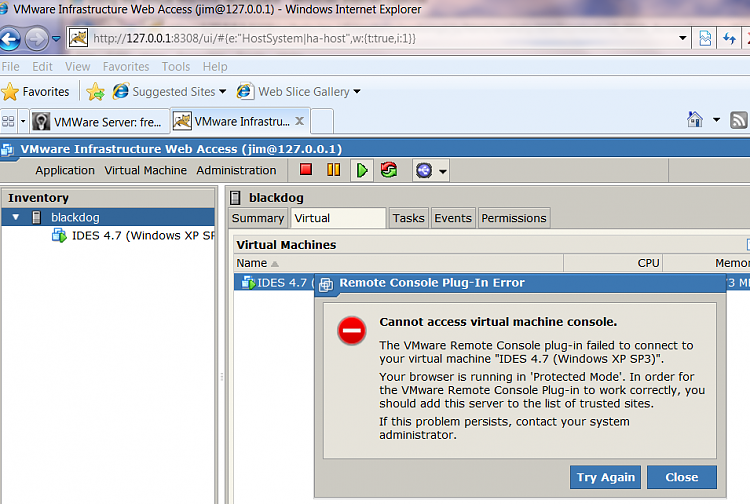
Task: Click the red error stop icon in dialog
Action: coord(352,330)
